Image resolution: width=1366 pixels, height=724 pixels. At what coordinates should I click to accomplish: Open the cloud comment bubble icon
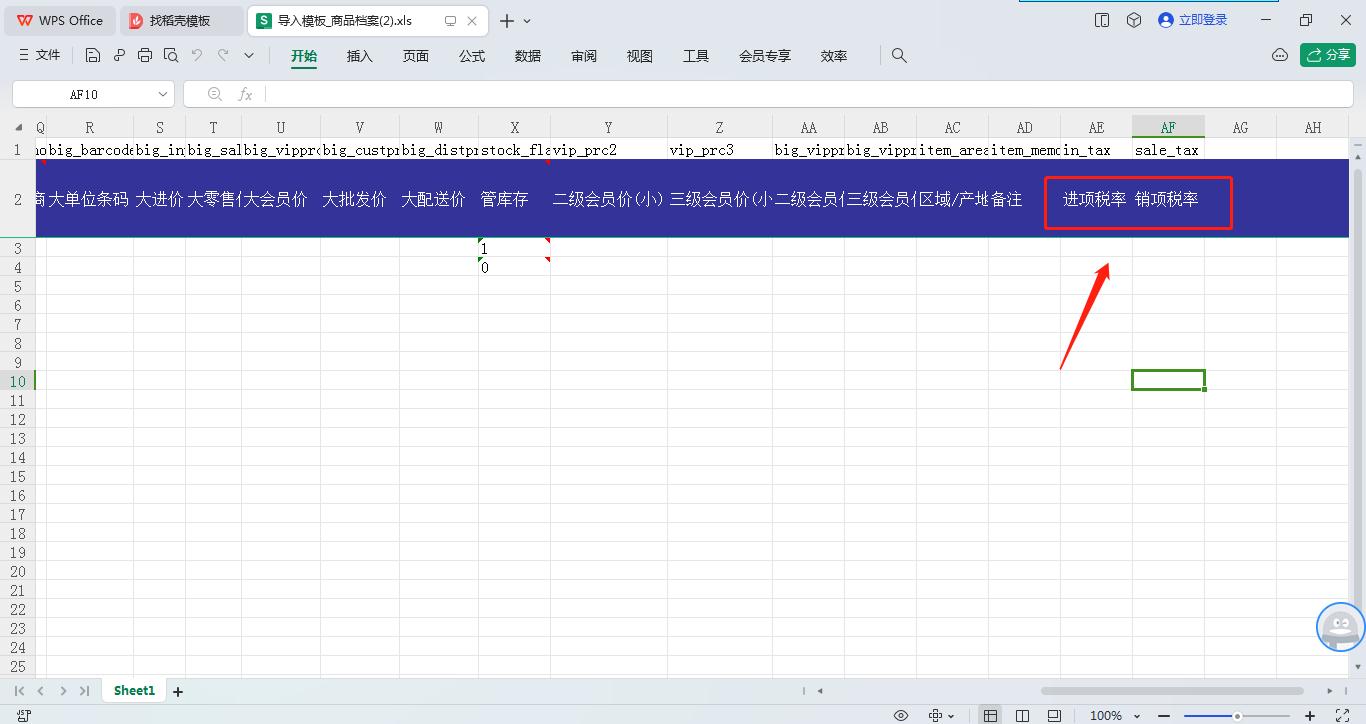1279,56
